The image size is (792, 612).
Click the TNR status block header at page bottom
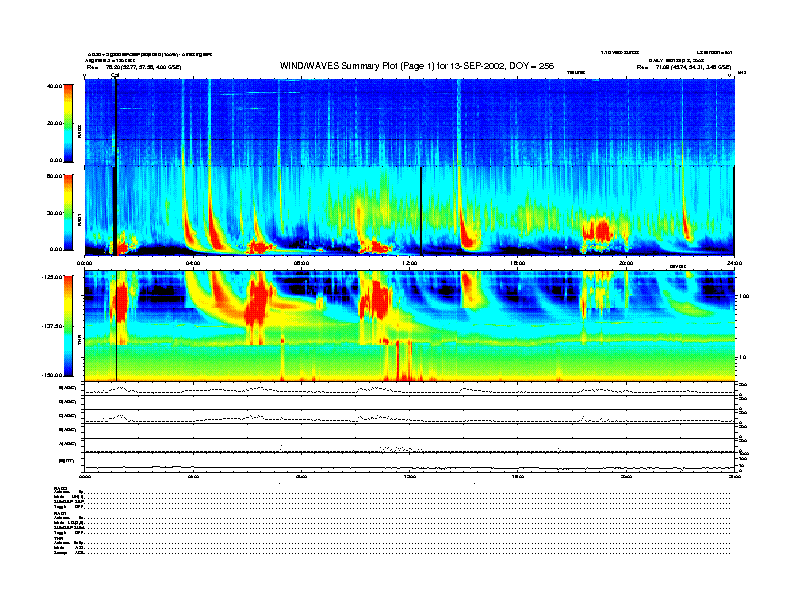coord(57,538)
